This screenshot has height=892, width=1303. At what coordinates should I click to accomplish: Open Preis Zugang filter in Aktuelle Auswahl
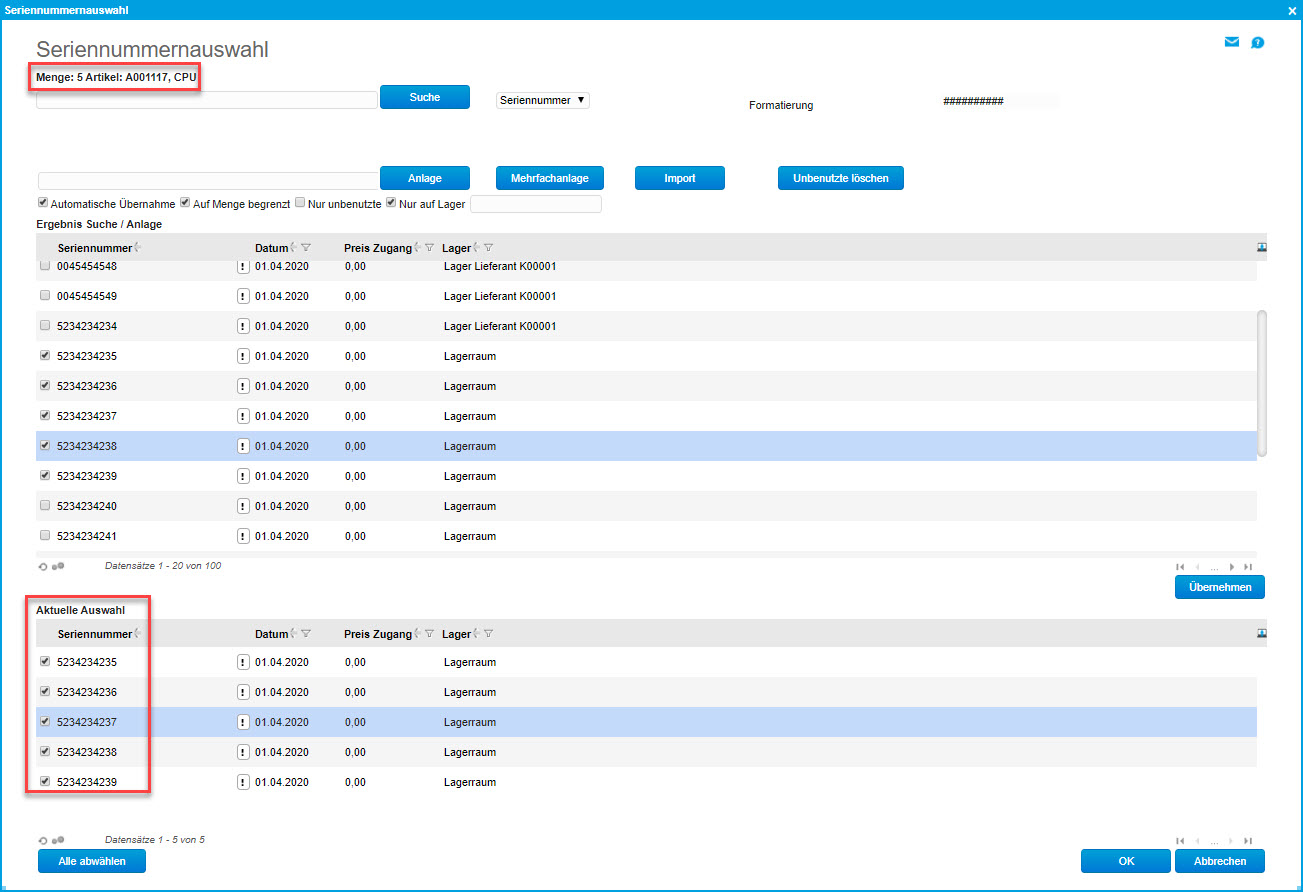tap(429, 633)
